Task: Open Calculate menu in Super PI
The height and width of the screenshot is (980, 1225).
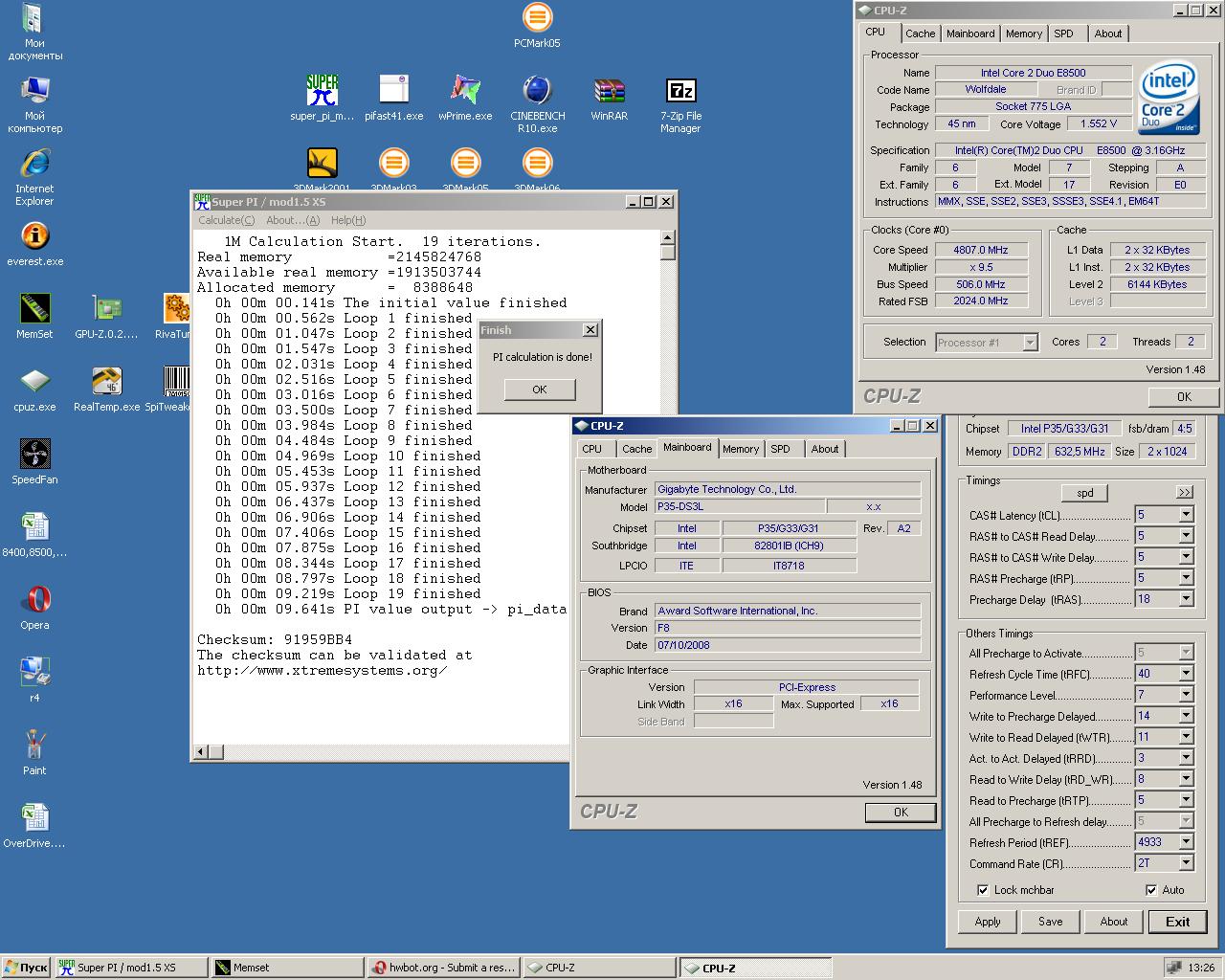Action: click(226, 220)
